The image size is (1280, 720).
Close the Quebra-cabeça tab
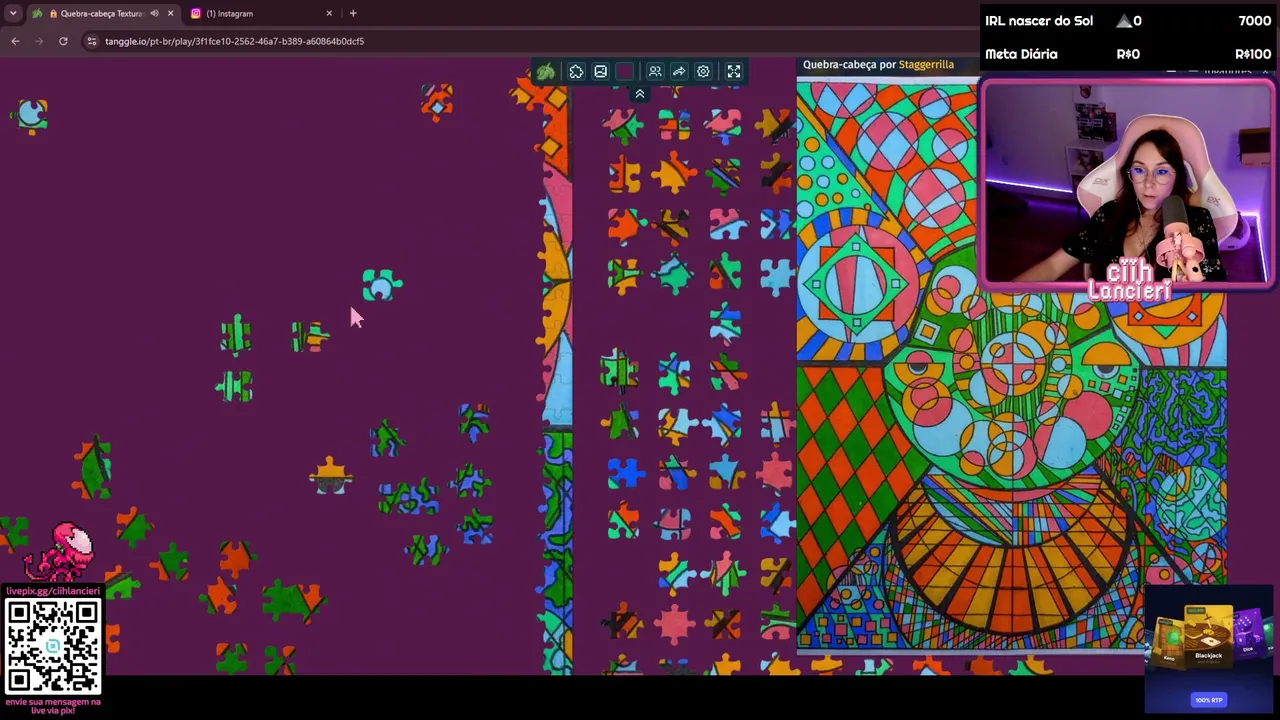170,13
